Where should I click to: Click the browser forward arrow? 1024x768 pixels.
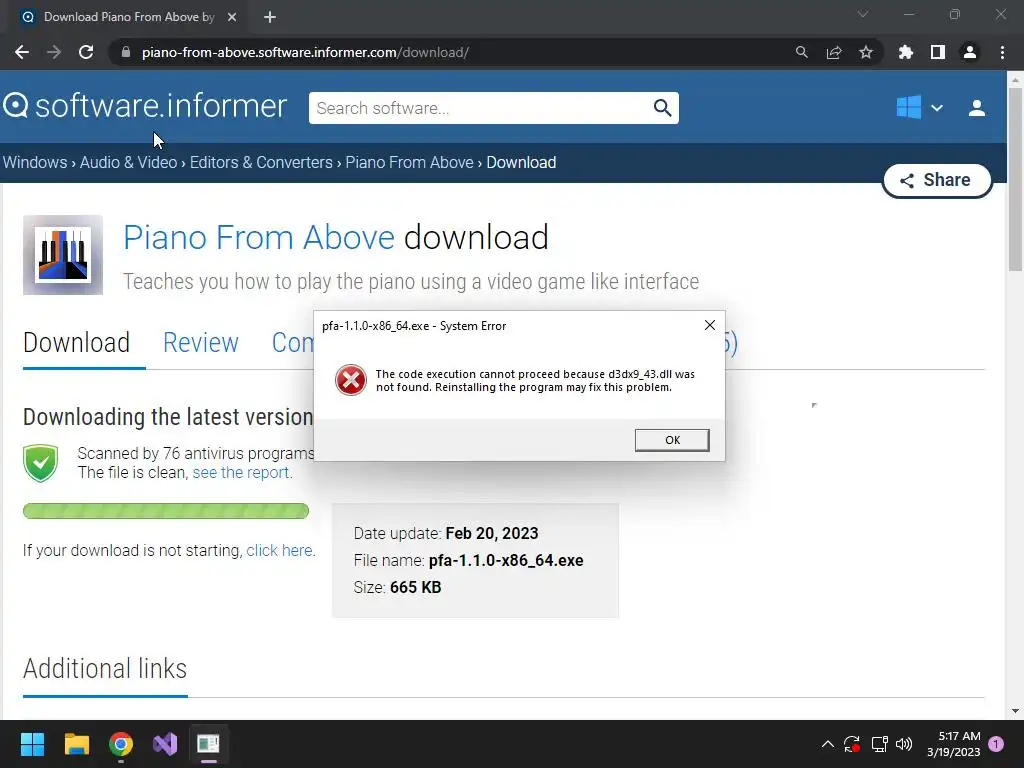pos(54,52)
